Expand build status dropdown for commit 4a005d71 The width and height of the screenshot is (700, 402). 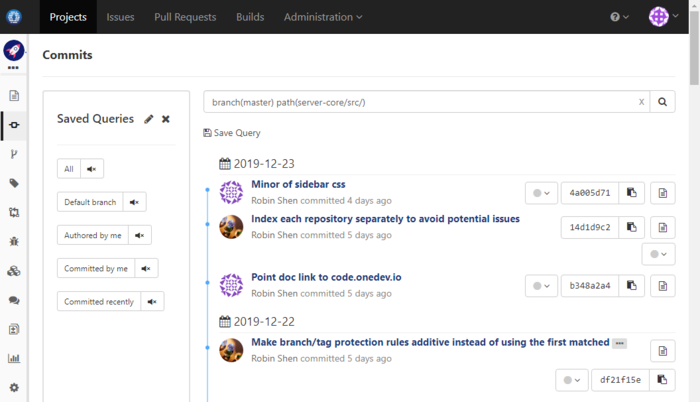point(541,193)
